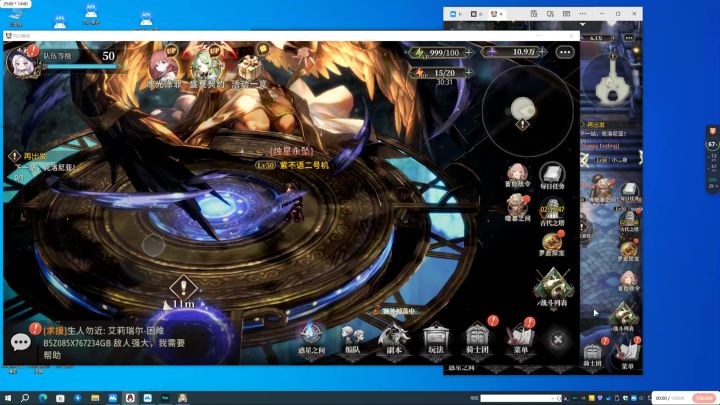
Task: Select the third active tab in the emulator title bar
Action: [x=497, y=14]
